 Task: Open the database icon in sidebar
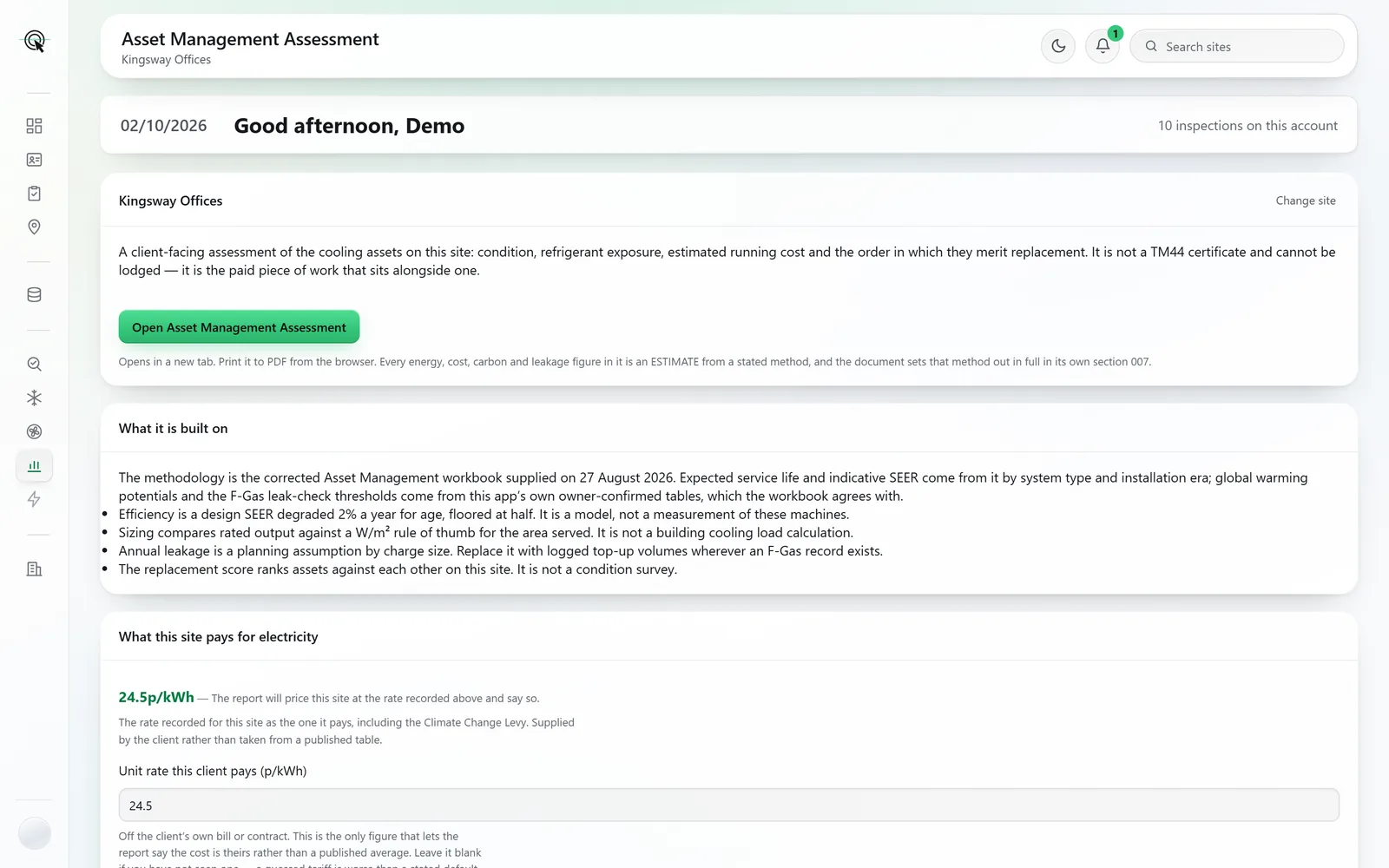34,295
